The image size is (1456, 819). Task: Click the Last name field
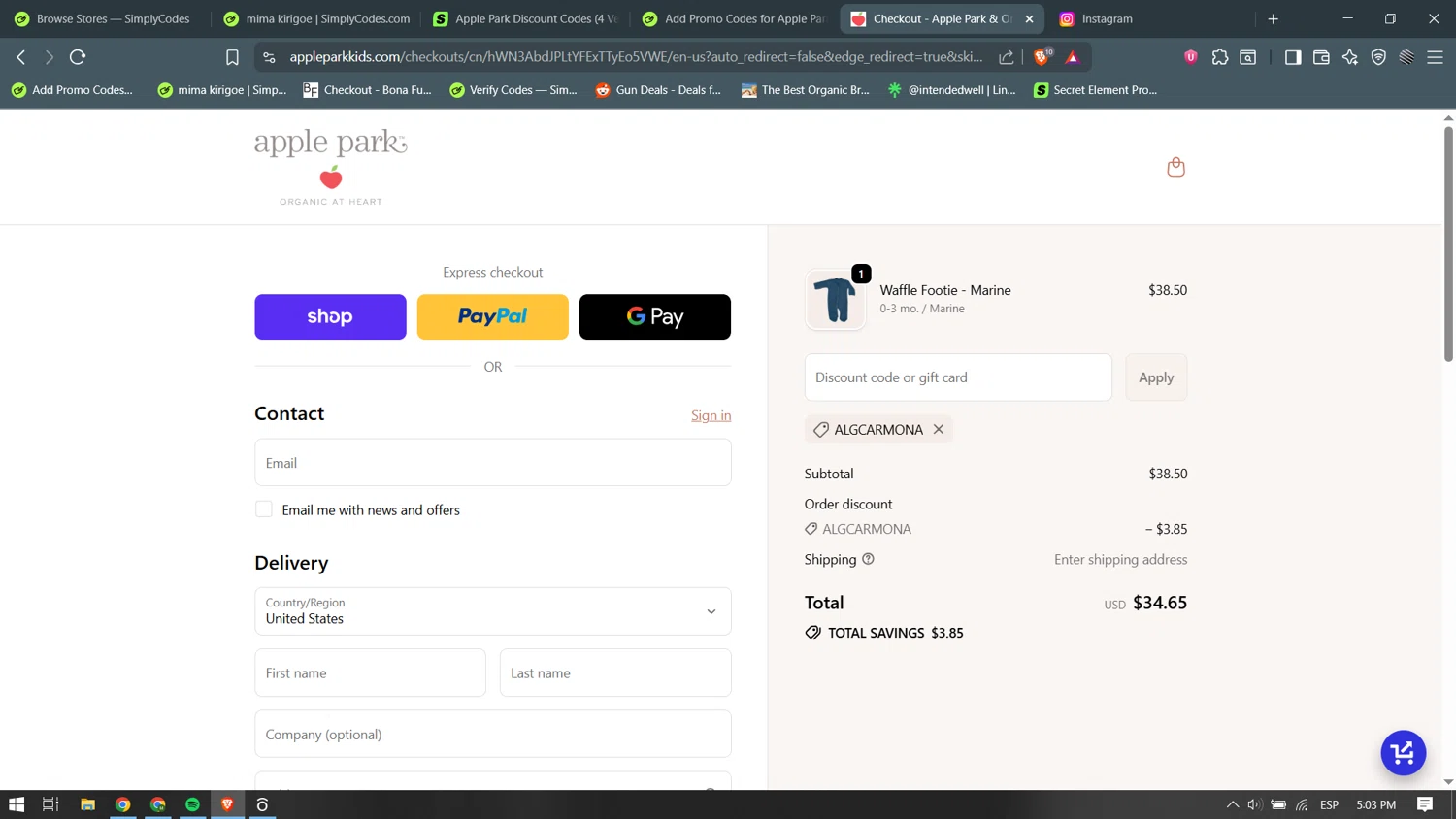615,672
